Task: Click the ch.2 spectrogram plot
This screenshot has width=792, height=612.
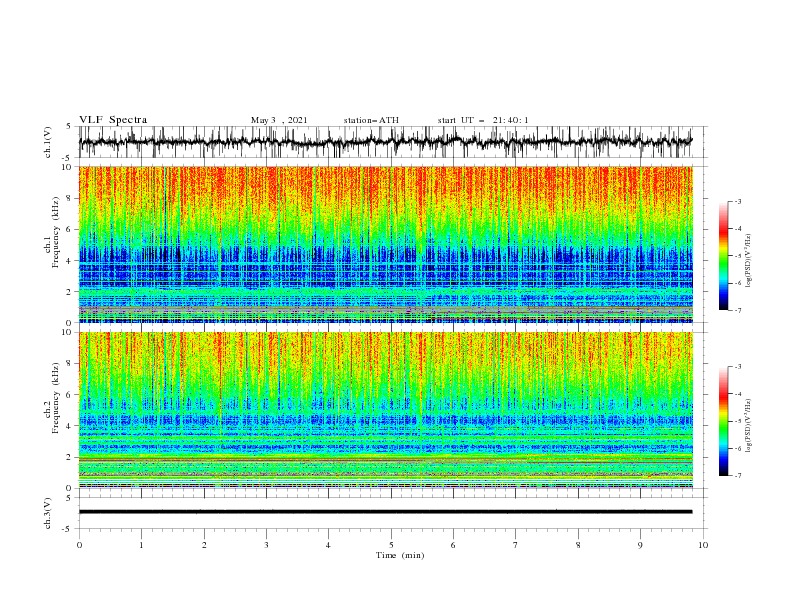Action: 386,410
